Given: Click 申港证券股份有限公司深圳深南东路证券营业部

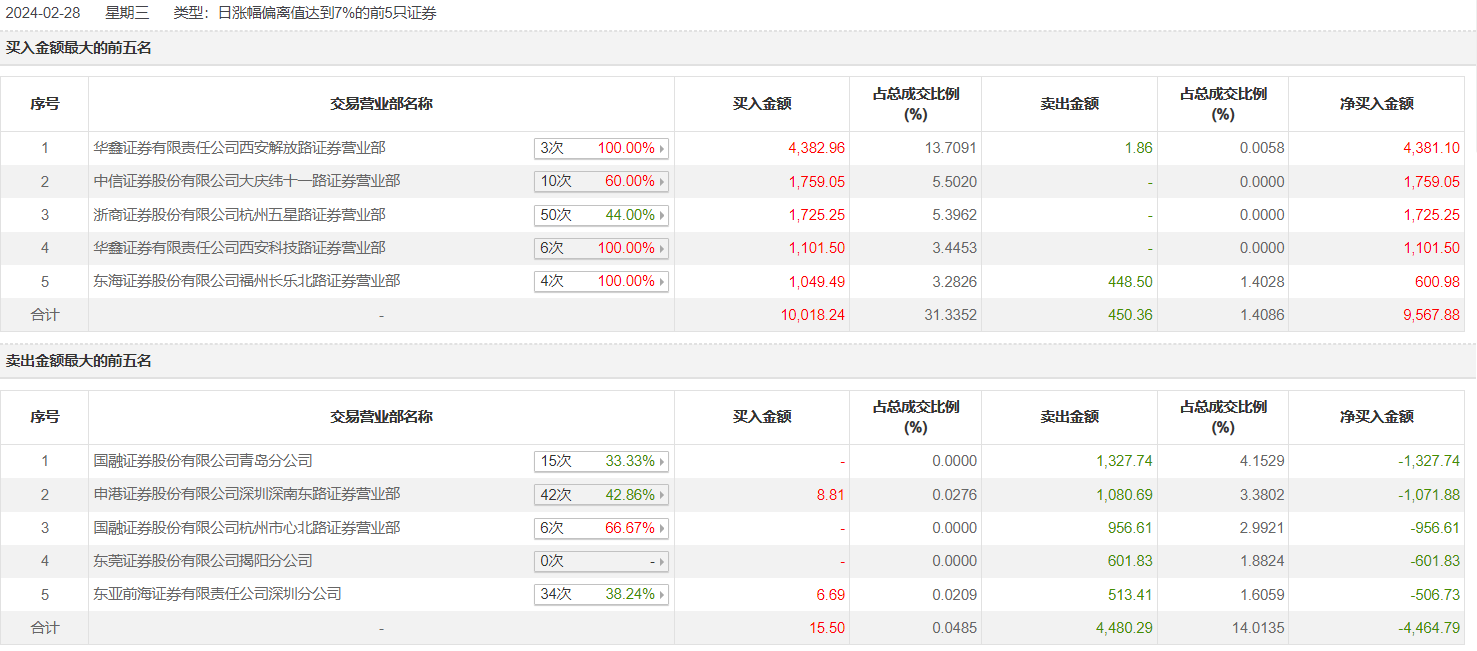Looking at the screenshot, I should [246, 494].
